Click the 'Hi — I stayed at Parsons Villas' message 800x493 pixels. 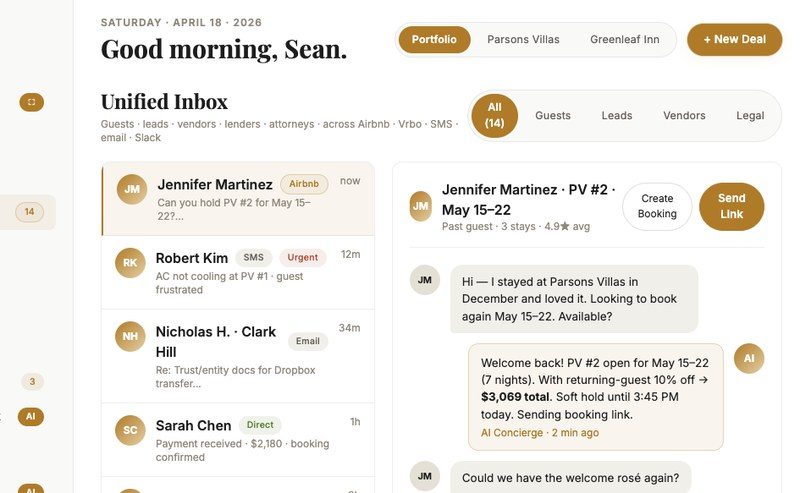574,299
